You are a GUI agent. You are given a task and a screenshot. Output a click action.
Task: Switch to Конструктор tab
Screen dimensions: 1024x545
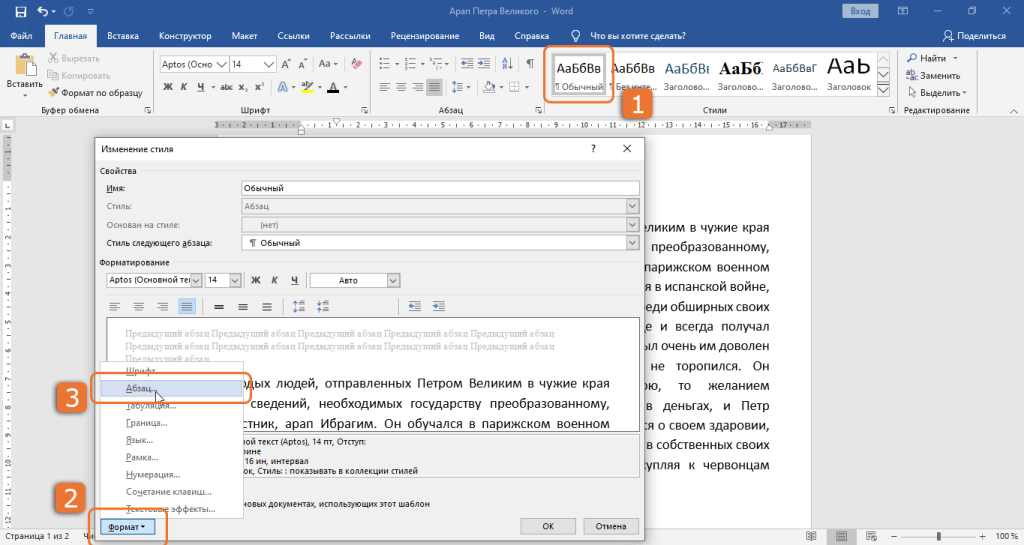(x=185, y=36)
